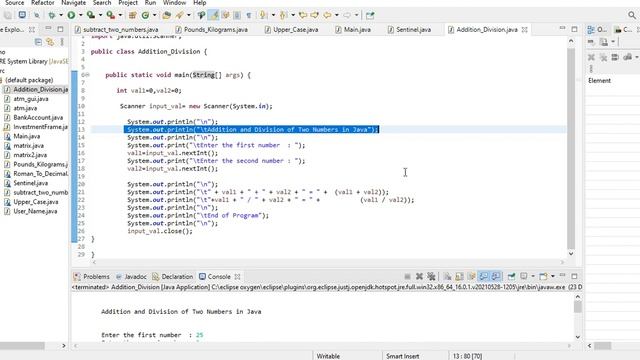640x360 pixels.
Task: Toggle Show Console on Standard Error icon
Action: tap(496, 277)
